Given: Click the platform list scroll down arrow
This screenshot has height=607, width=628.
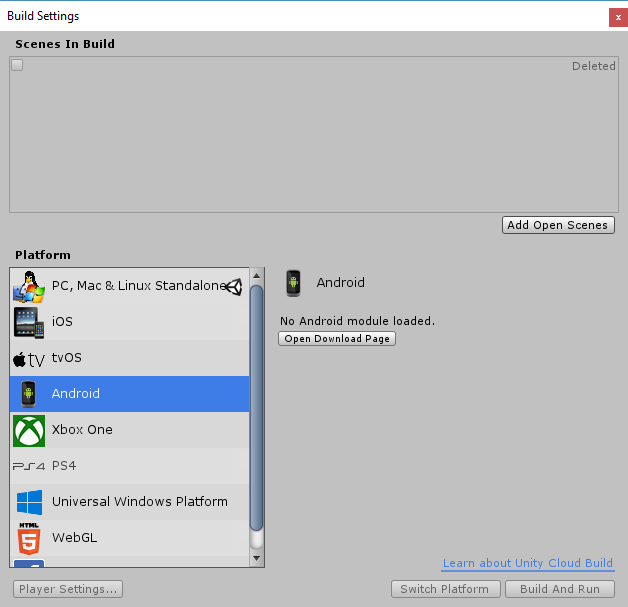Looking at the screenshot, I should coord(257,558).
